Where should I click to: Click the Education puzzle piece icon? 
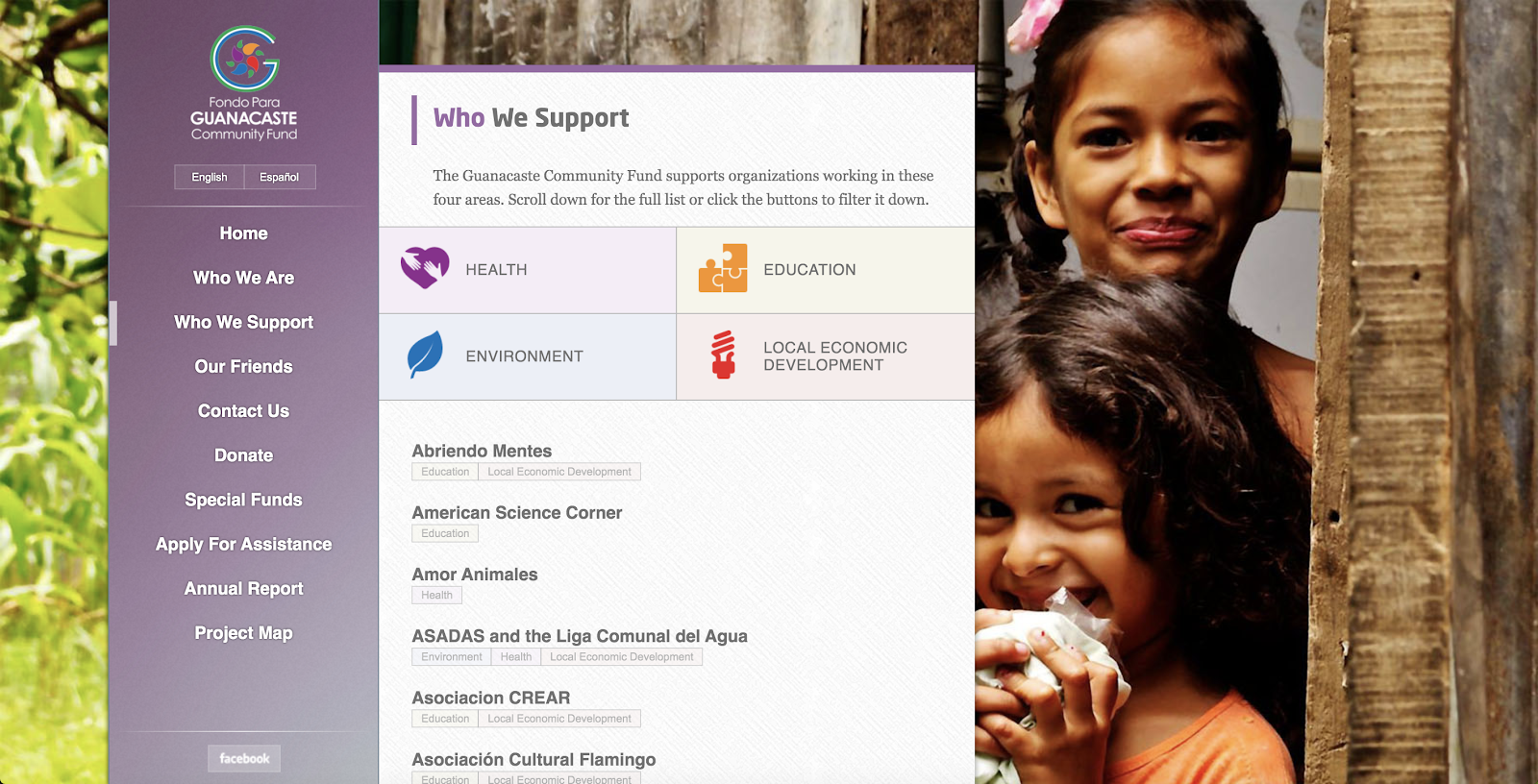(723, 268)
